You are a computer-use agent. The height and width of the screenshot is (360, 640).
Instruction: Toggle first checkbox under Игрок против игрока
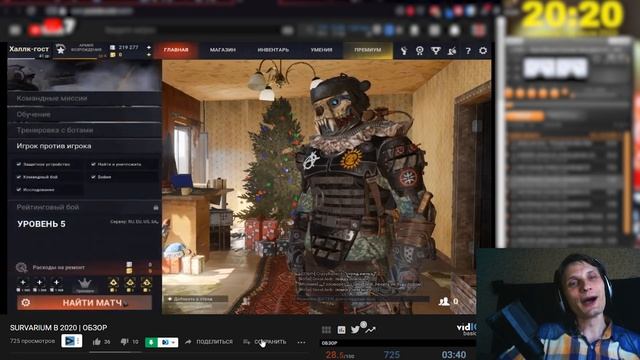click(19, 164)
